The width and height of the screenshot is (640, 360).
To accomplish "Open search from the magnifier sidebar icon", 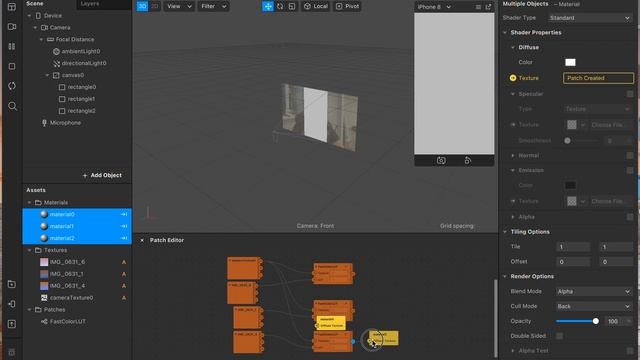I will [x=12, y=106].
